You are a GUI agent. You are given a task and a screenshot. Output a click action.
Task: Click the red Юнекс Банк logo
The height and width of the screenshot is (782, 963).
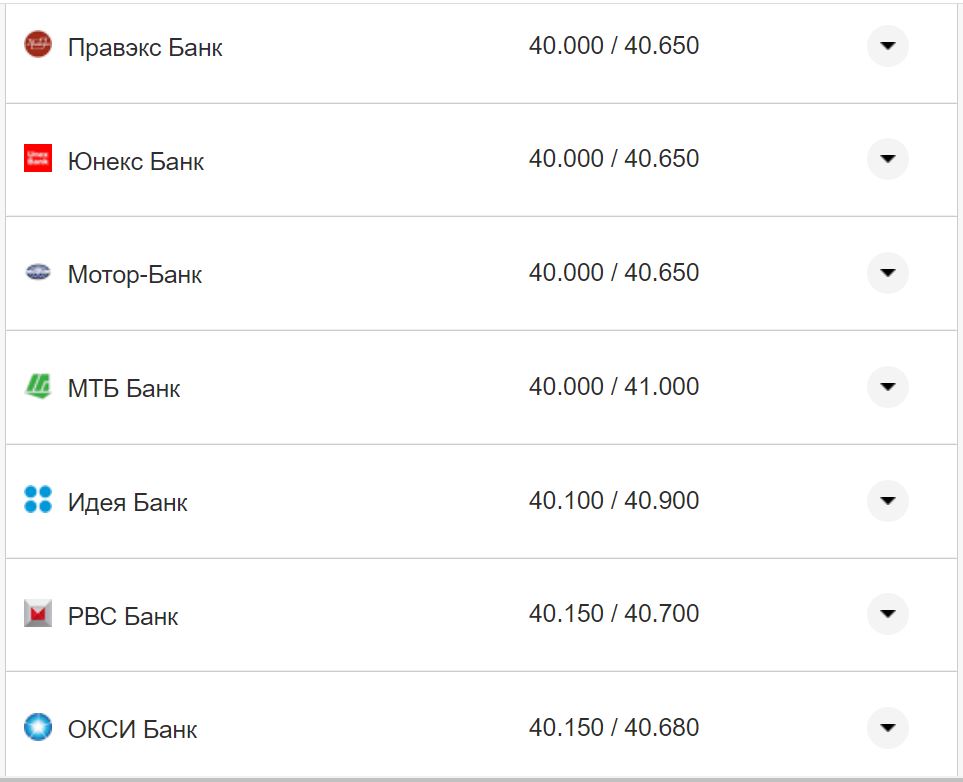(x=38, y=158)
